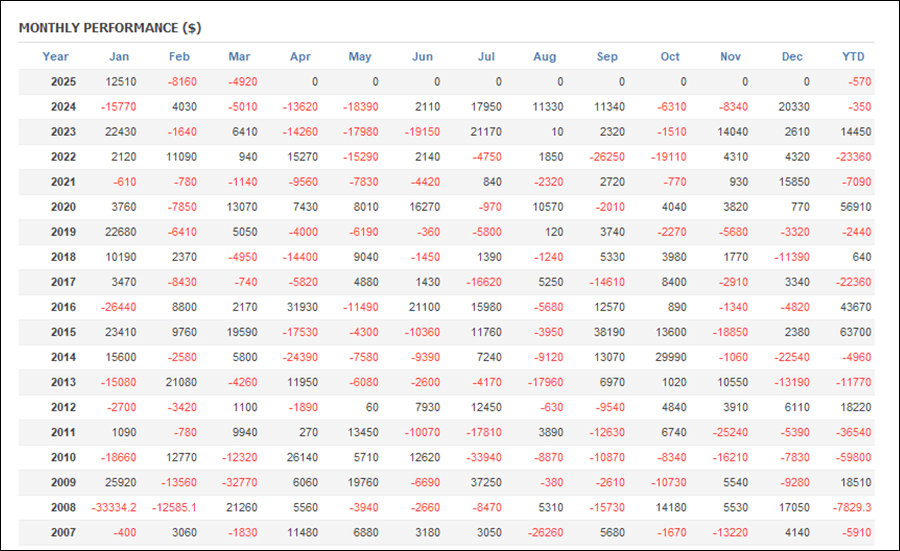The image size is (900, 551).
Task: Click the Apr column header
Action: (x=300, y=56)
